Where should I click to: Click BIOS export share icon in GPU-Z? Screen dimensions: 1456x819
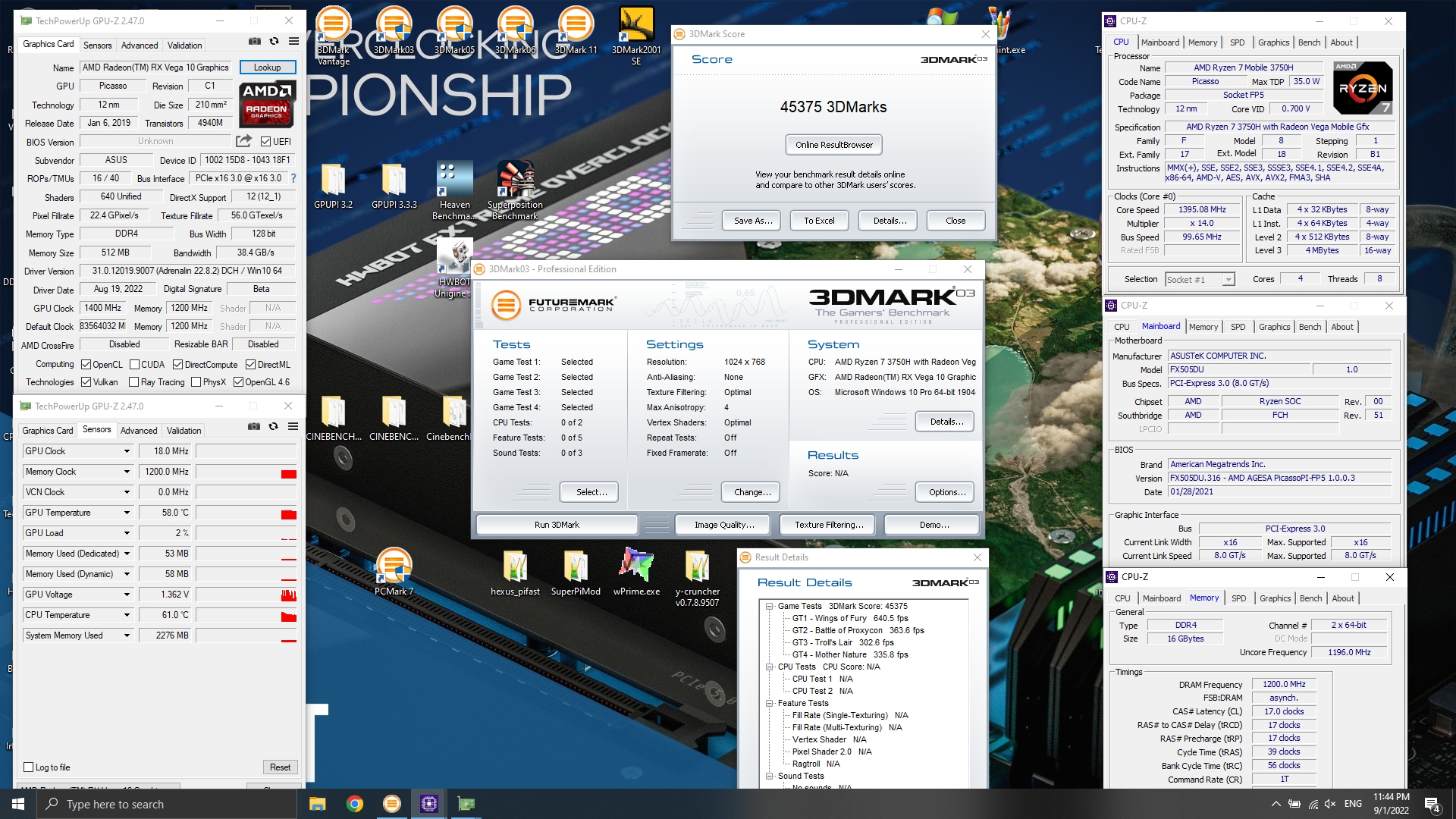(x=243, y=141)
